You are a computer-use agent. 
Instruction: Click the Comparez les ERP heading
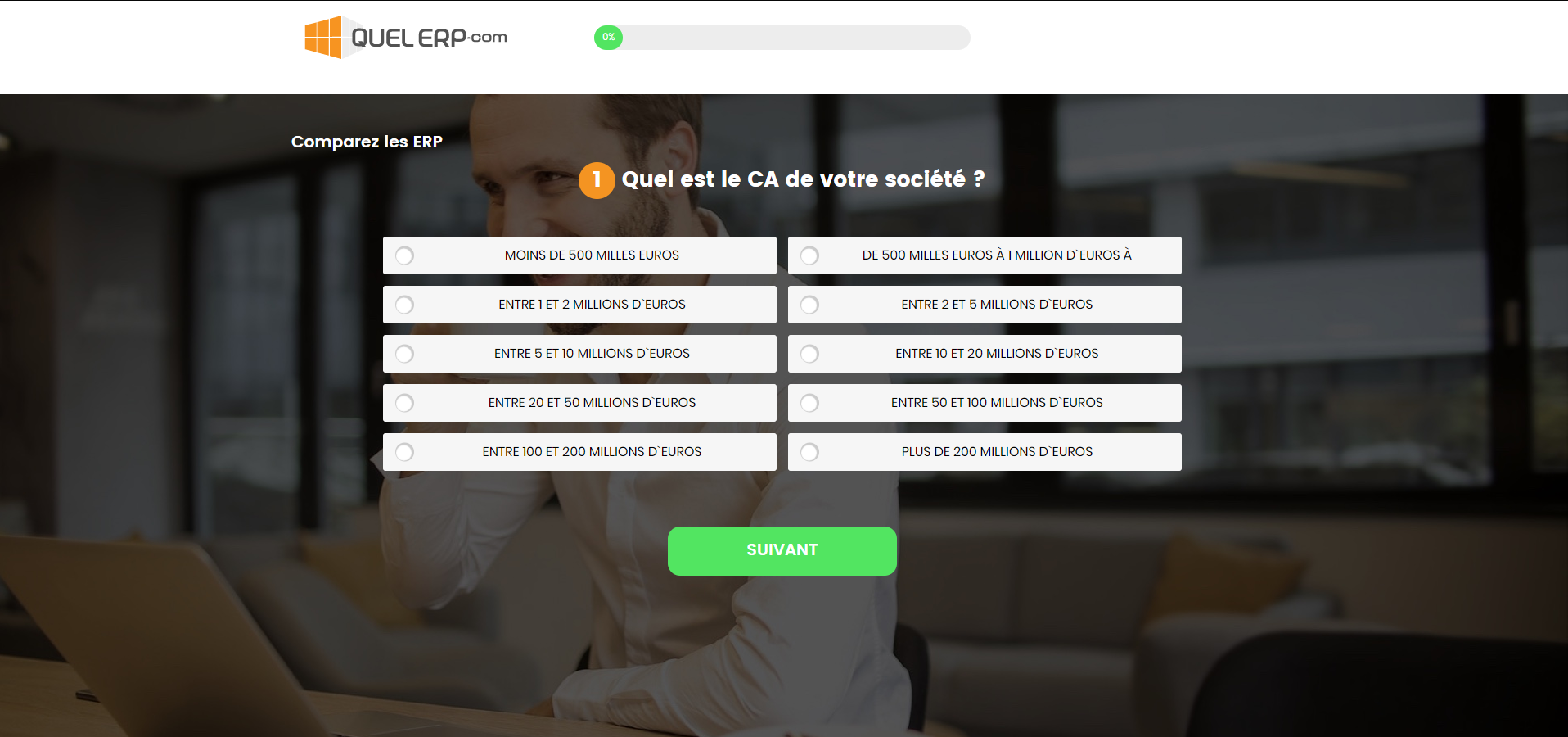(x=367, y=142)
